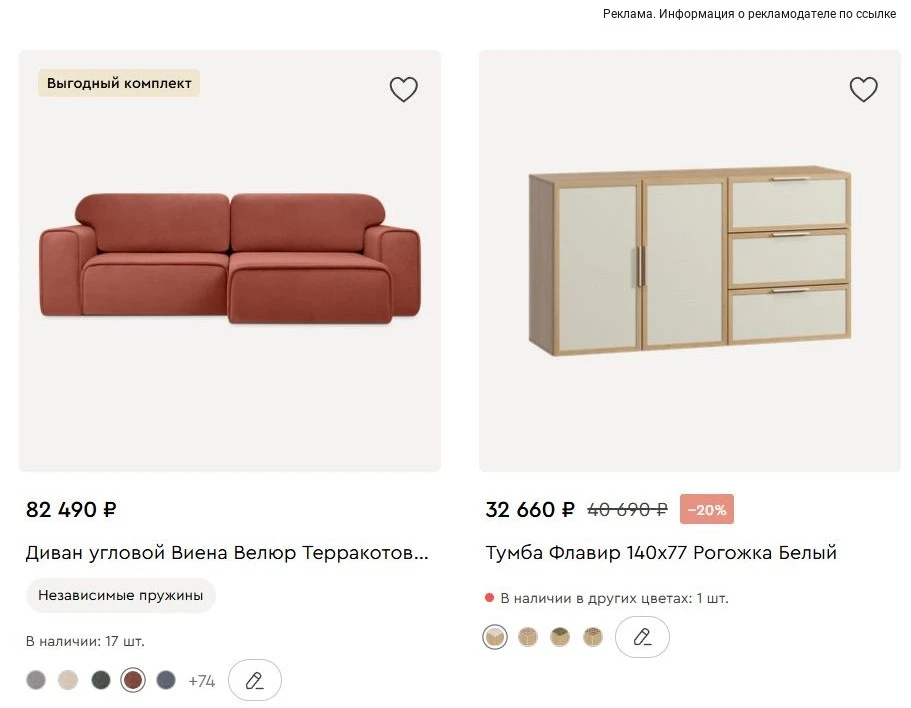The height and width of the screenshot is (708, 911).
Task: Click the Независимые пружины tag
Action: (x=121, y=595)
